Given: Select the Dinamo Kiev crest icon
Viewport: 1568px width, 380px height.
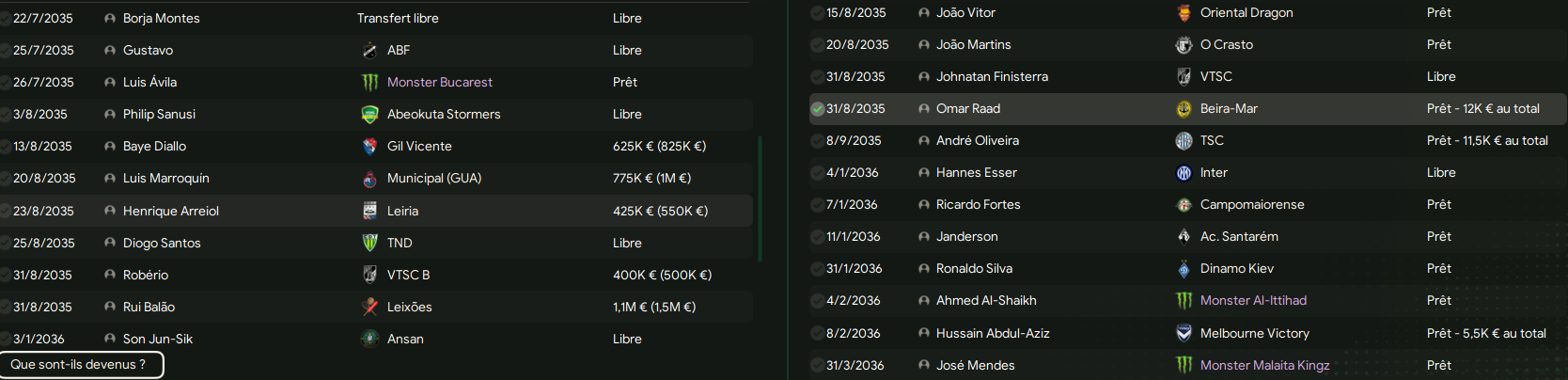Looking at the screenshot, I should [x=1184, y=268].
